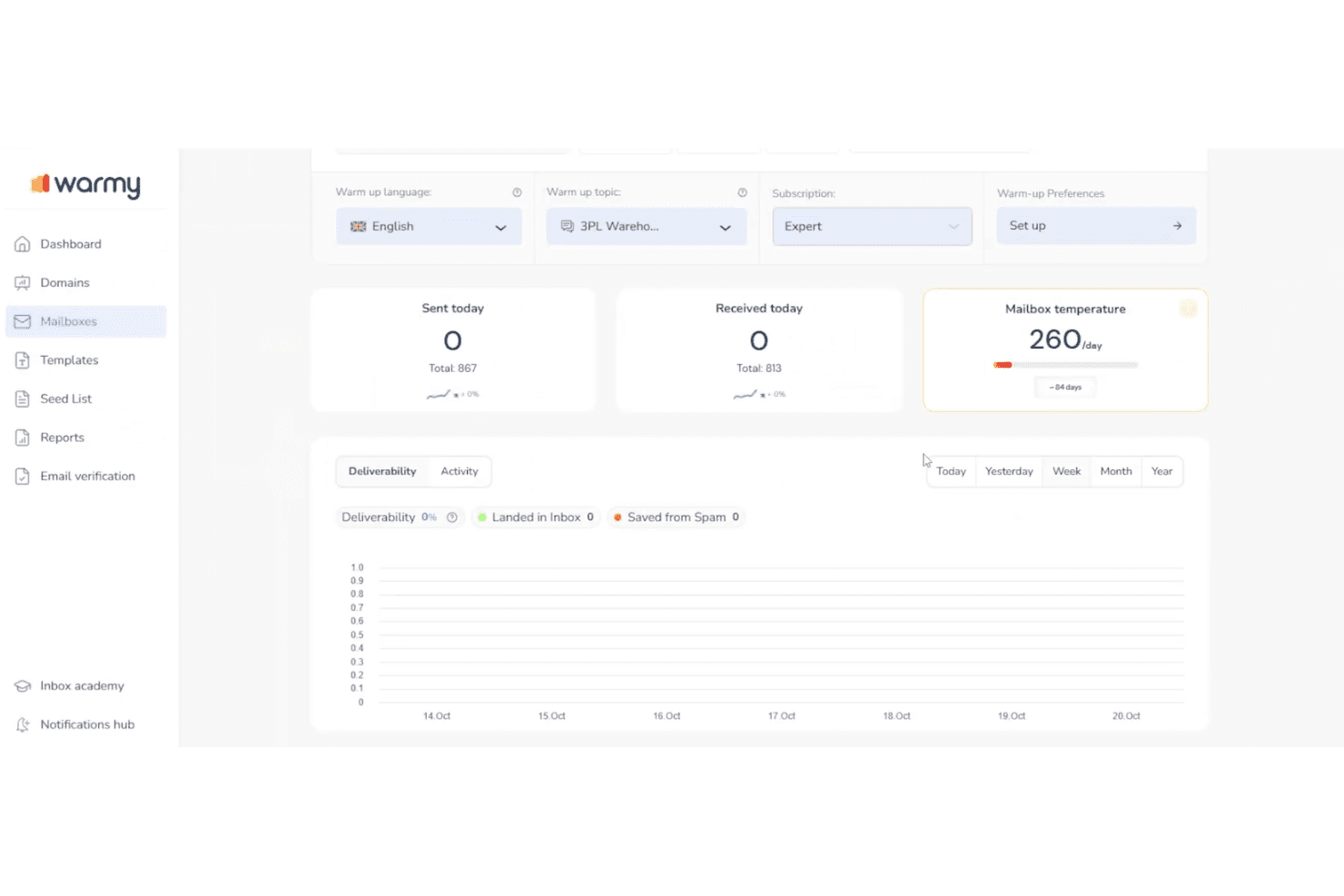Switch to the Deliverability tab
1344x896 pixels.
[x=382, y=471]
